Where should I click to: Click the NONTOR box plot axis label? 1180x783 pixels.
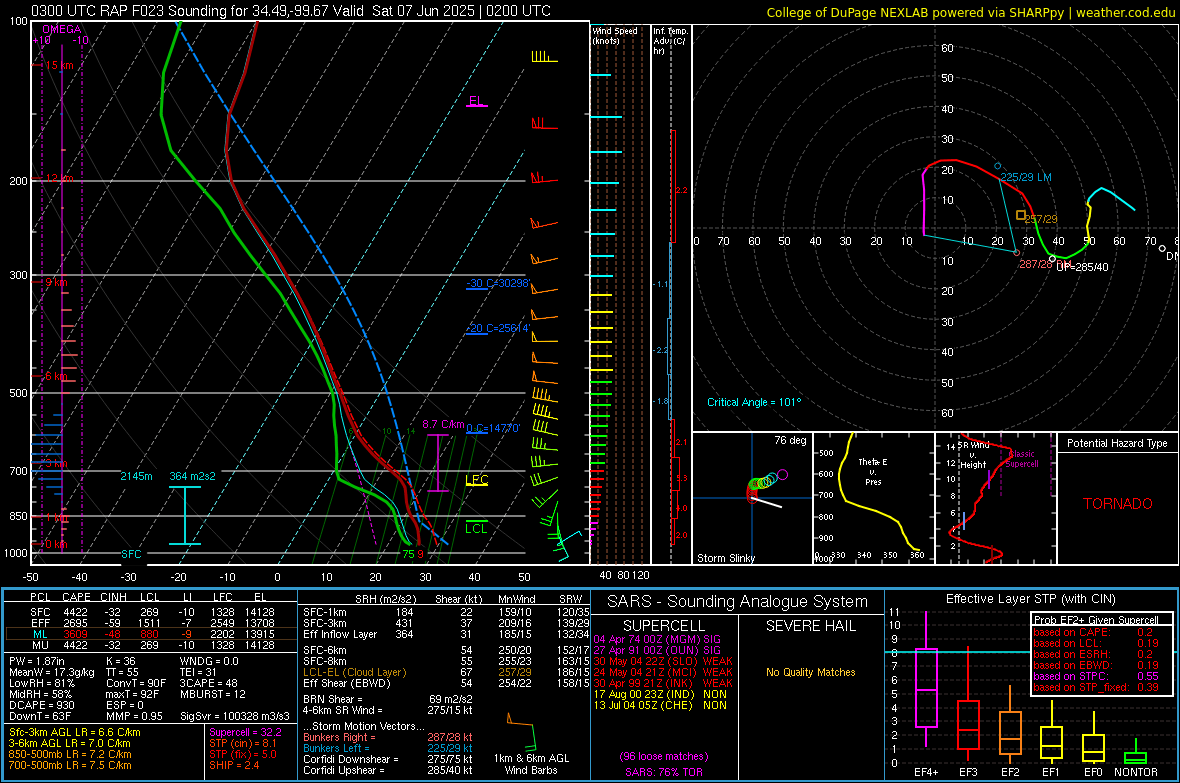pos(1136,772)
